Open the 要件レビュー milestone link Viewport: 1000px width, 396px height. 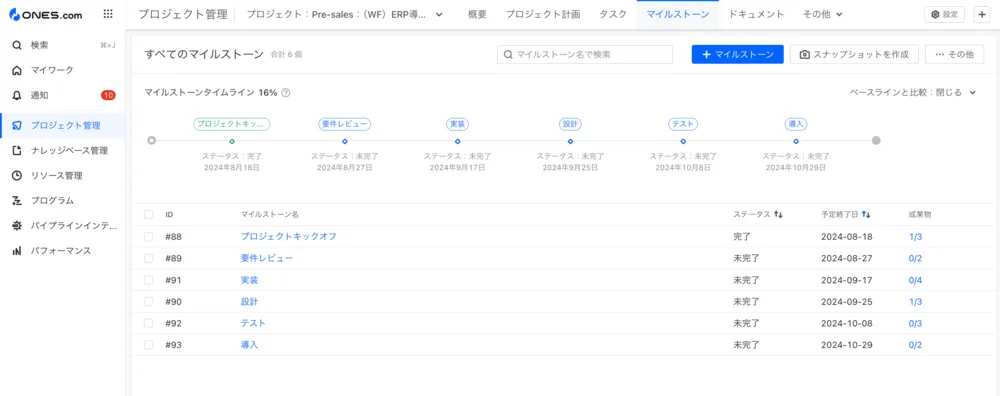click(267, 258)
